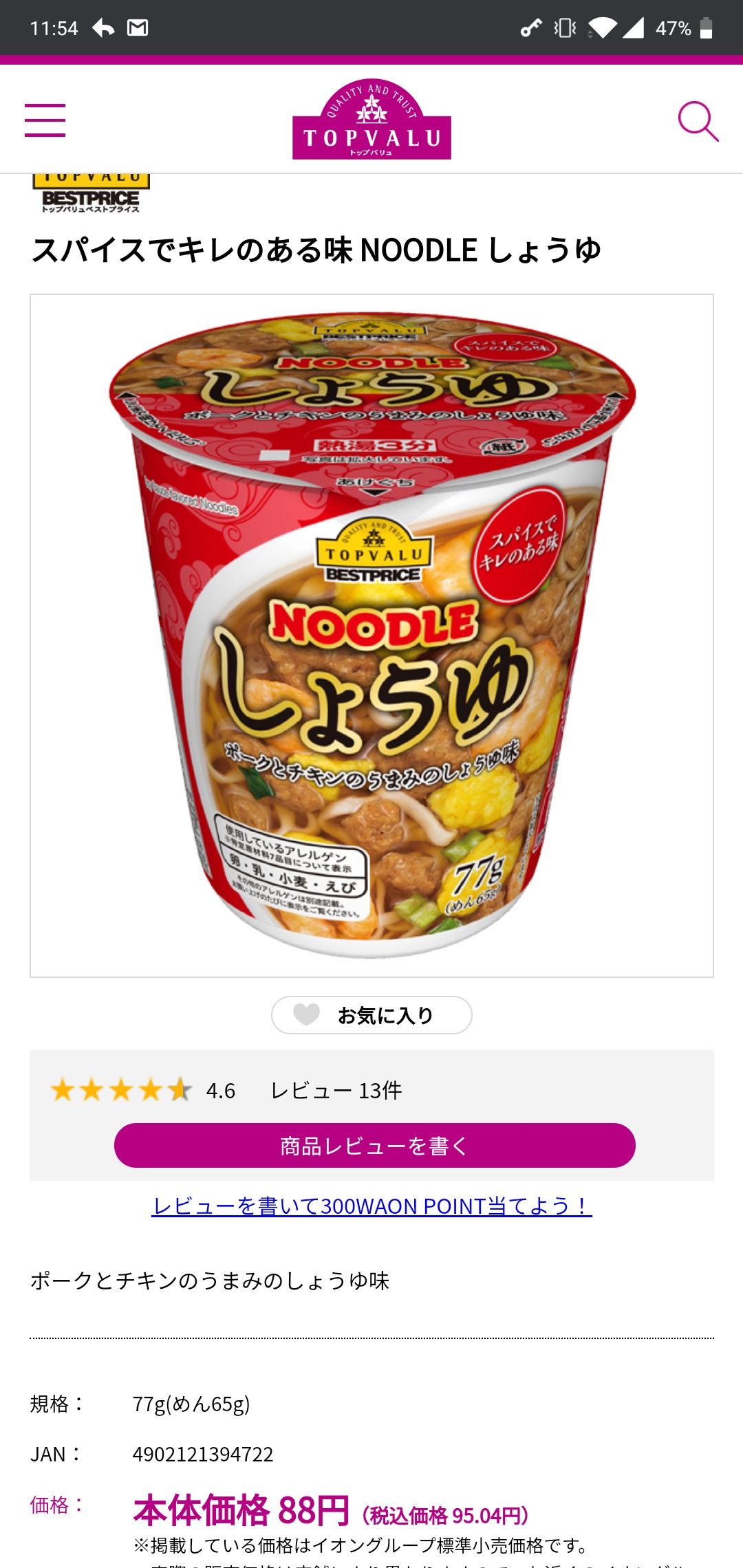Screen dimensions: 743x1568
Task: Tap the battery indicator in status bar
Action: click(706, 28)
